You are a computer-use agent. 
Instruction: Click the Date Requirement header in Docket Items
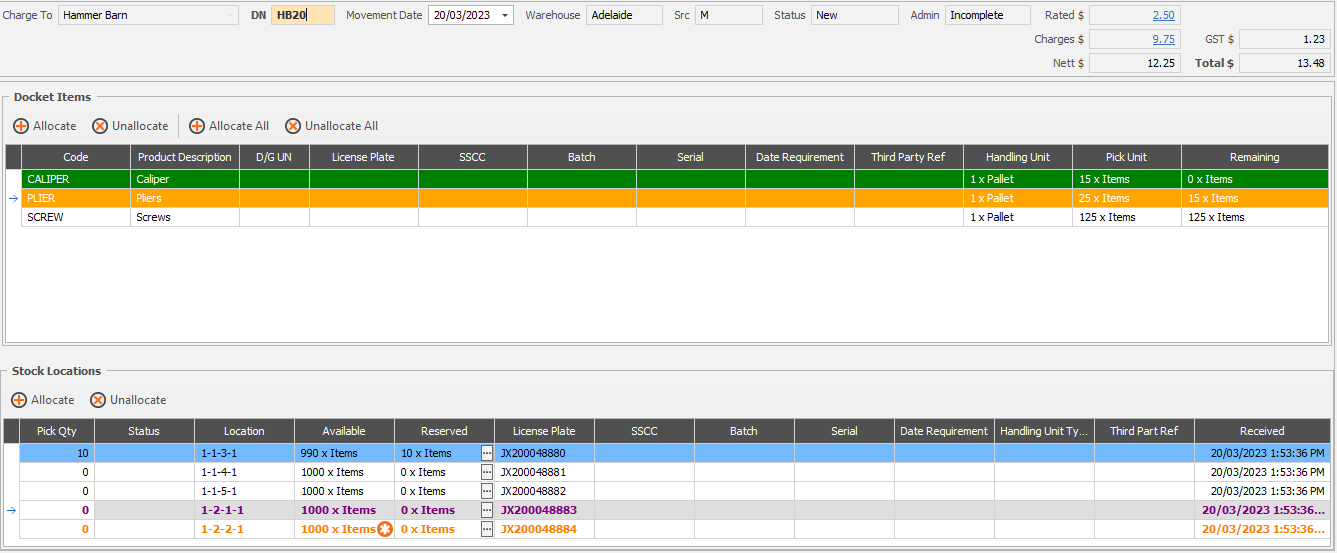pyautogui.click(x=800, y=157)
